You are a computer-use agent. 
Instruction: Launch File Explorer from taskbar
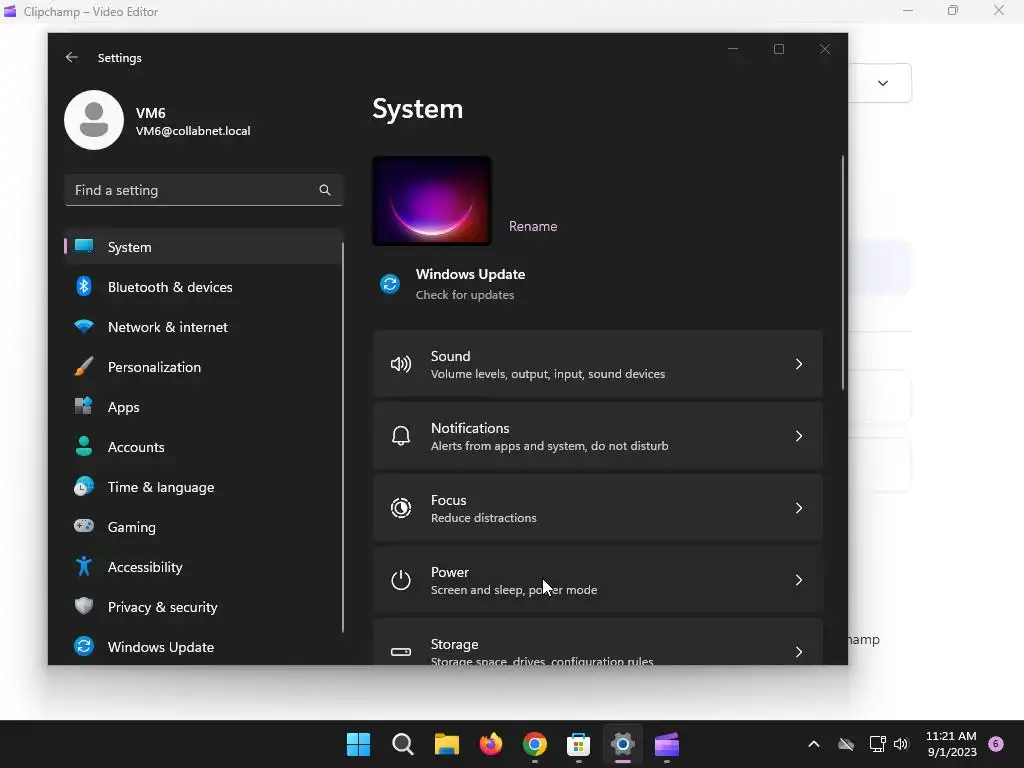[x=447, y=744]
